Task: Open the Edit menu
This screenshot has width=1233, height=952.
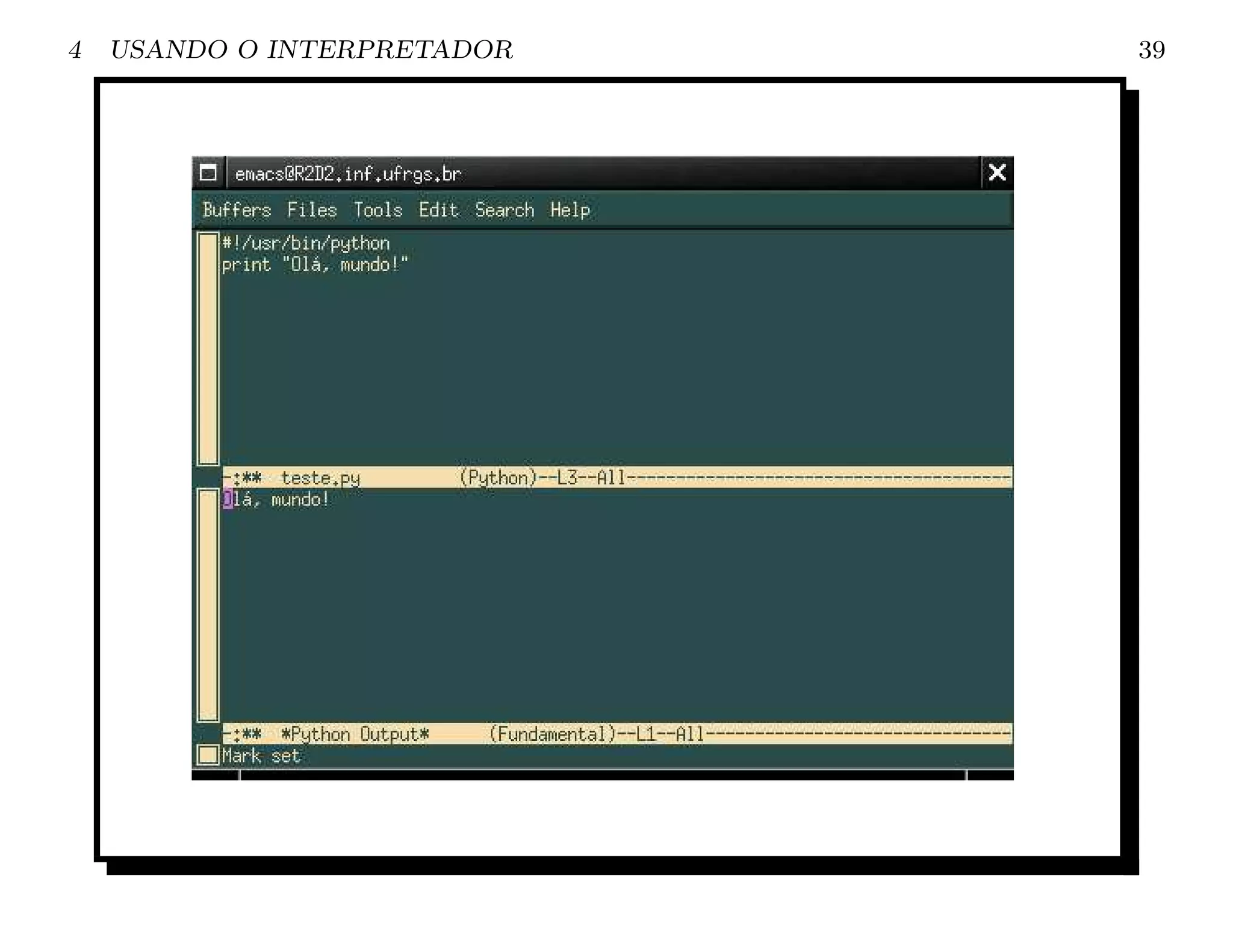Action: (x=438, y=210)
